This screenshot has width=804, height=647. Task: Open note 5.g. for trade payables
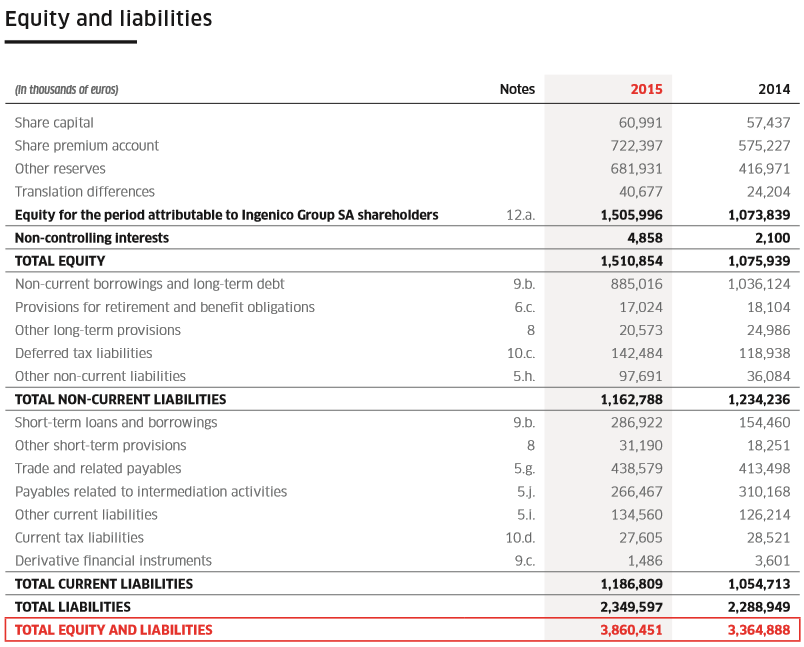524,468
